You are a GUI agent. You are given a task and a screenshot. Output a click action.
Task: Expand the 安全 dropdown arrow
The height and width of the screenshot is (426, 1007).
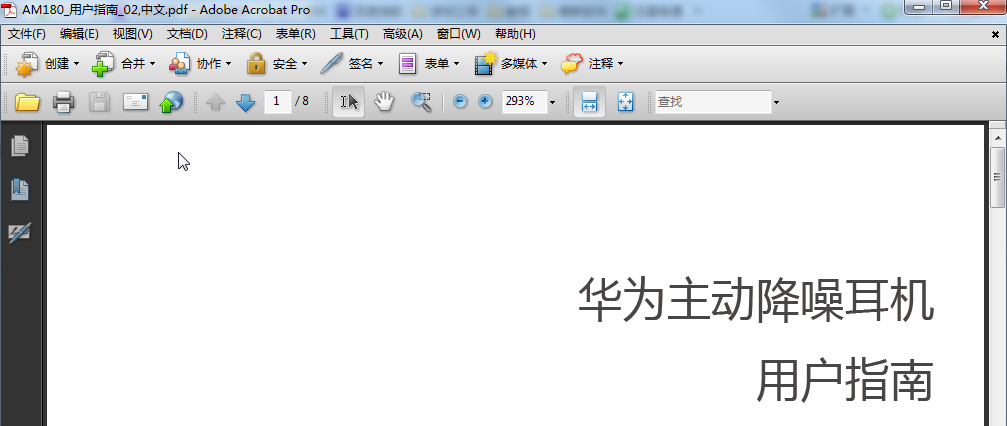304,64
